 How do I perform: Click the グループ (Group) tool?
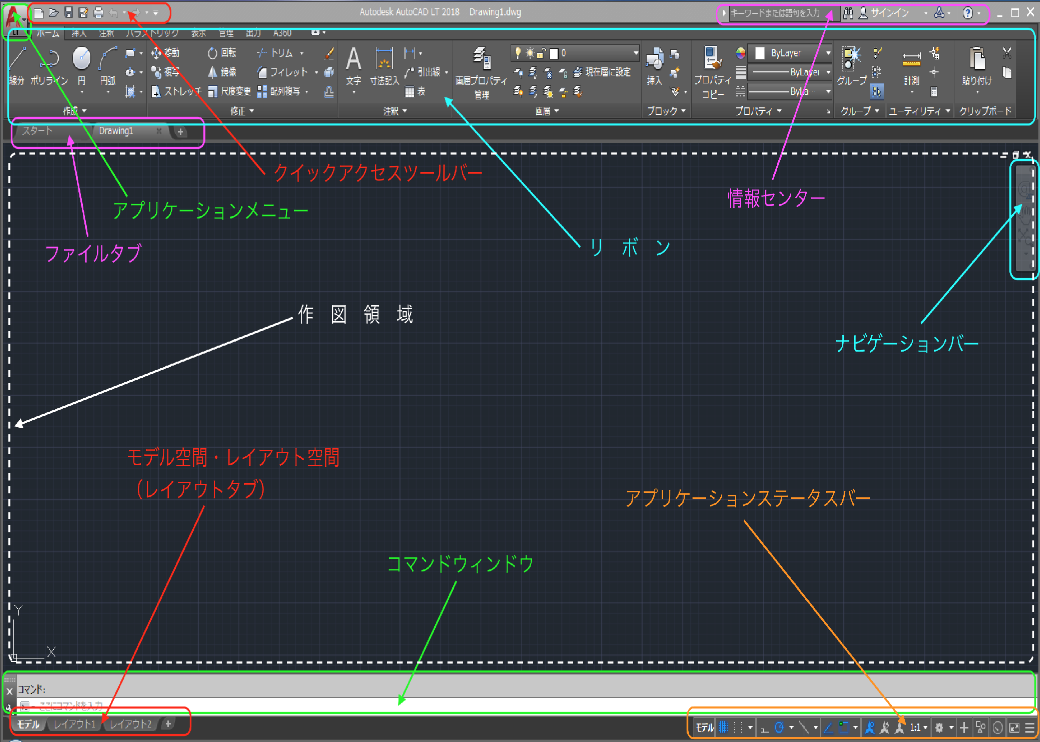point(852,66)
